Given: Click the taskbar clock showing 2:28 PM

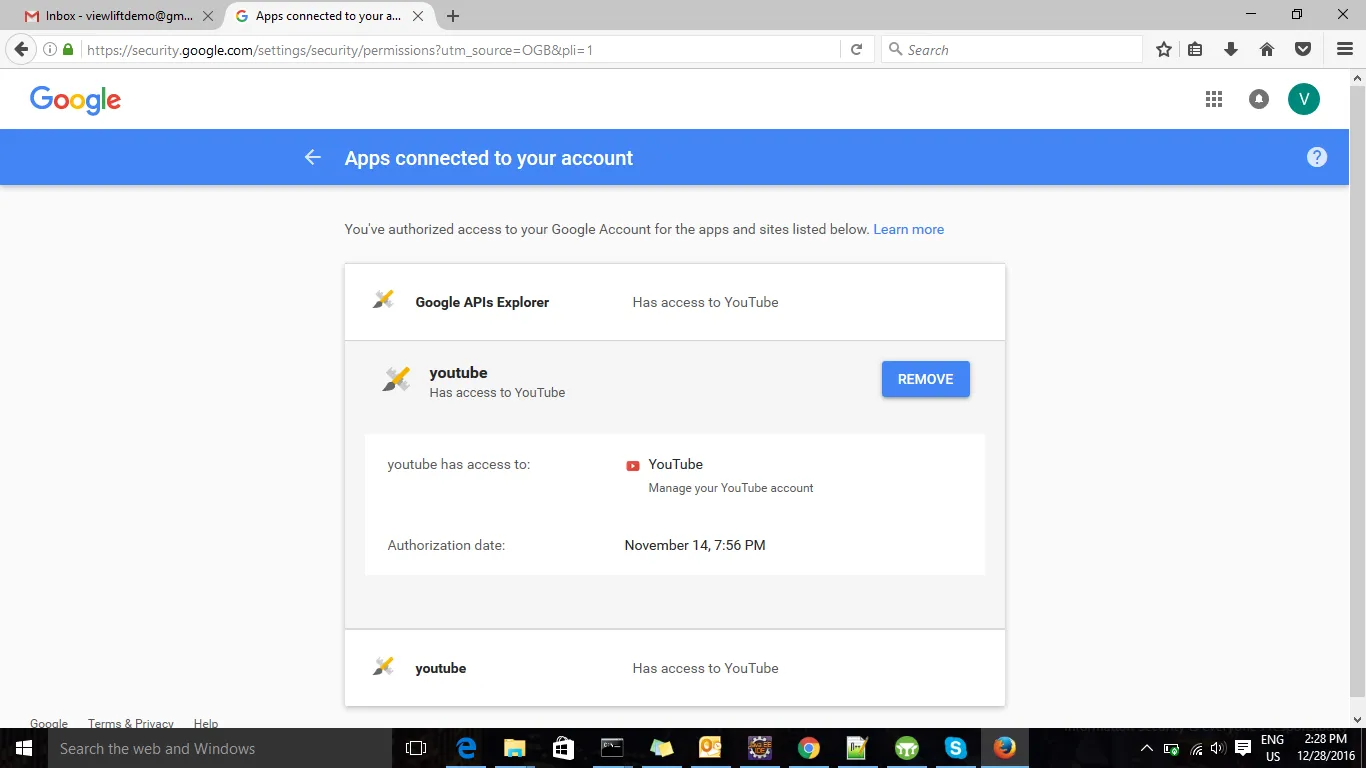Looking at the screenshot, I should 1326,748.
